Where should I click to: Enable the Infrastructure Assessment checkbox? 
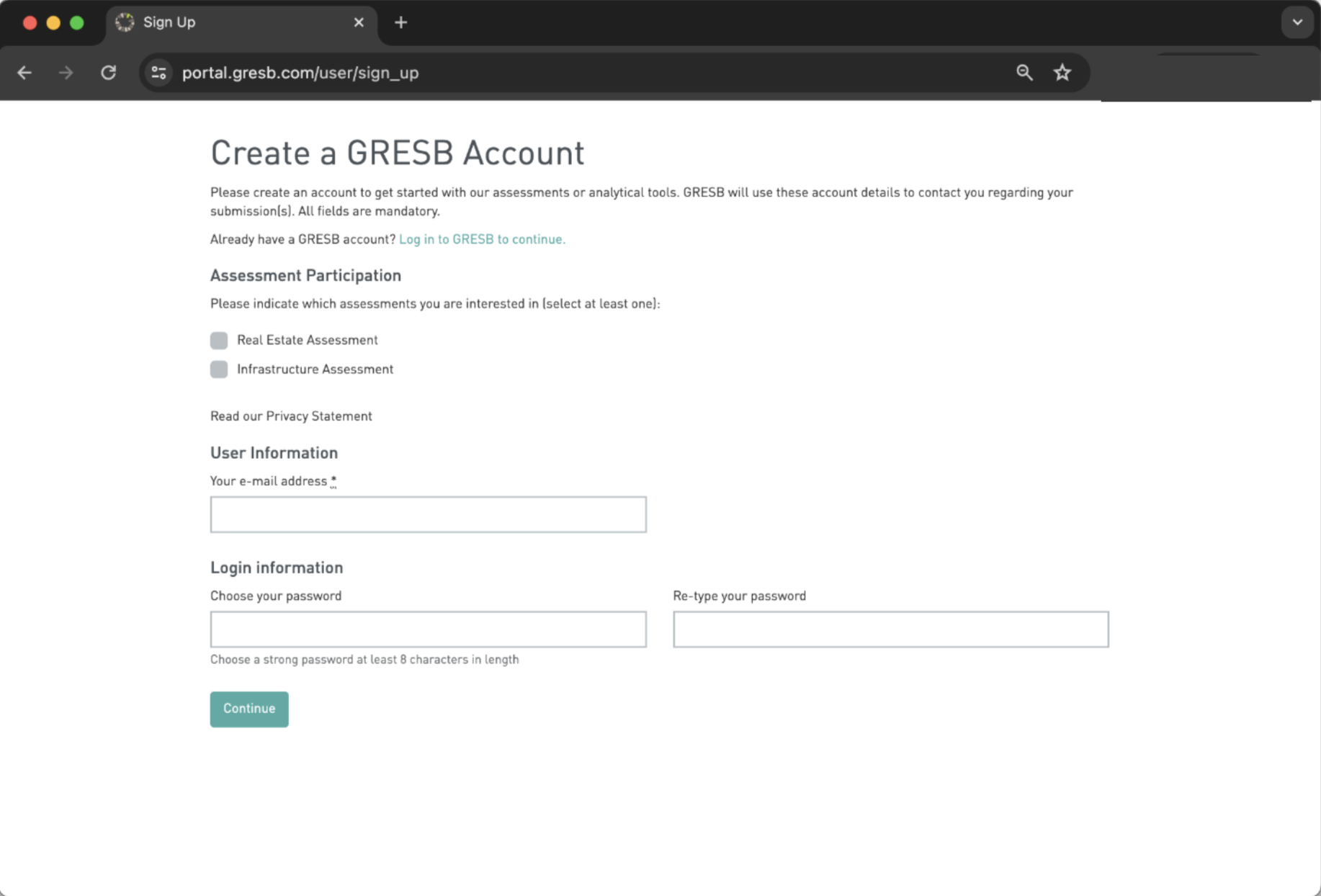point(219,369)
